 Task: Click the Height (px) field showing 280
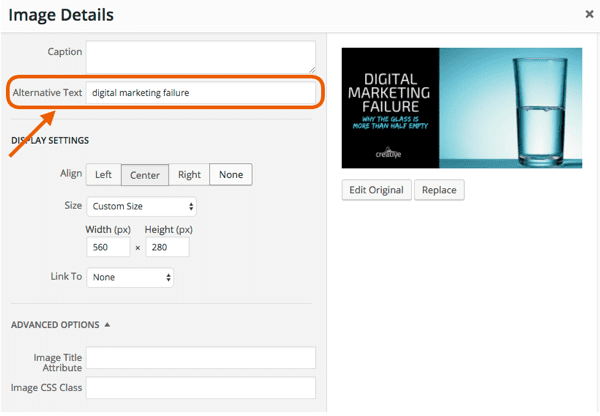(168, 247)
